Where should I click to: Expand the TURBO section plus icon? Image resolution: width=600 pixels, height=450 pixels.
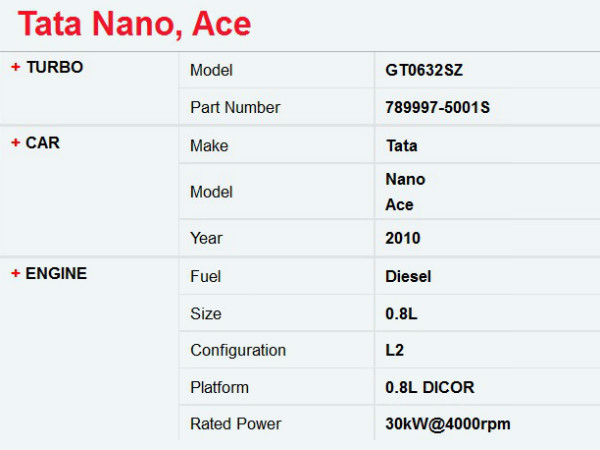coord(15,67)
